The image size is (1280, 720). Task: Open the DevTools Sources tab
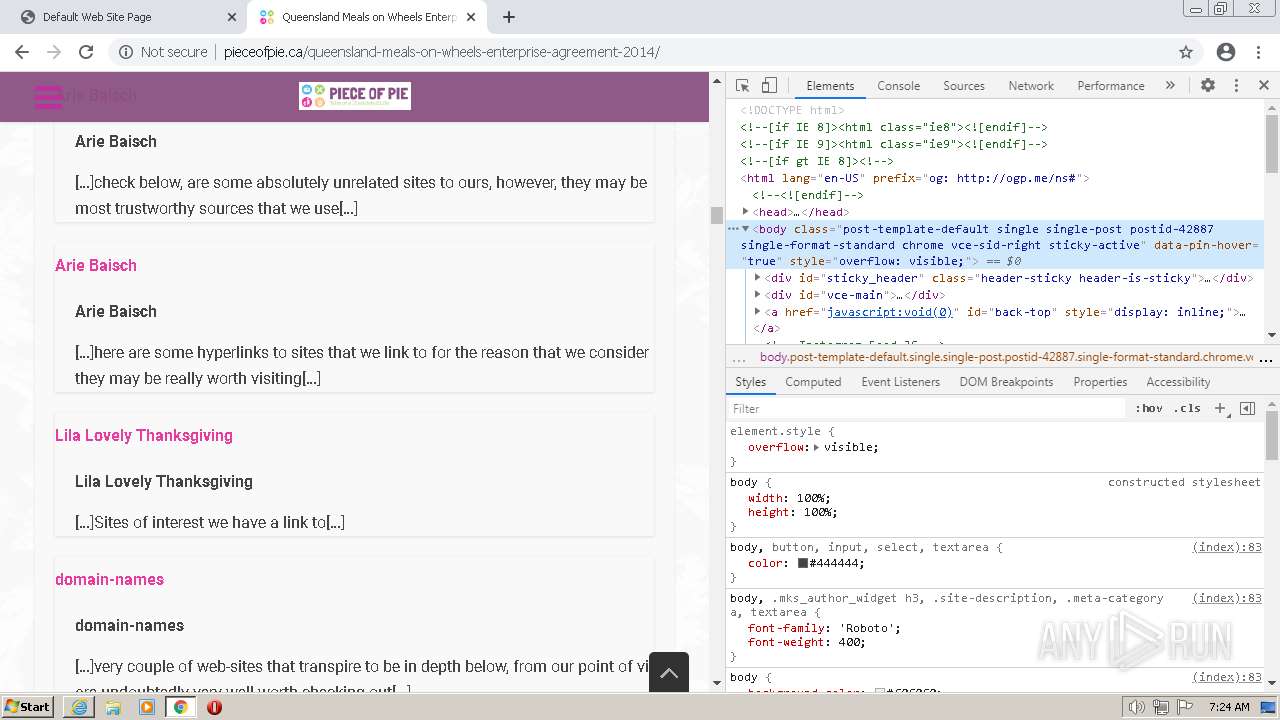[964, 86]
